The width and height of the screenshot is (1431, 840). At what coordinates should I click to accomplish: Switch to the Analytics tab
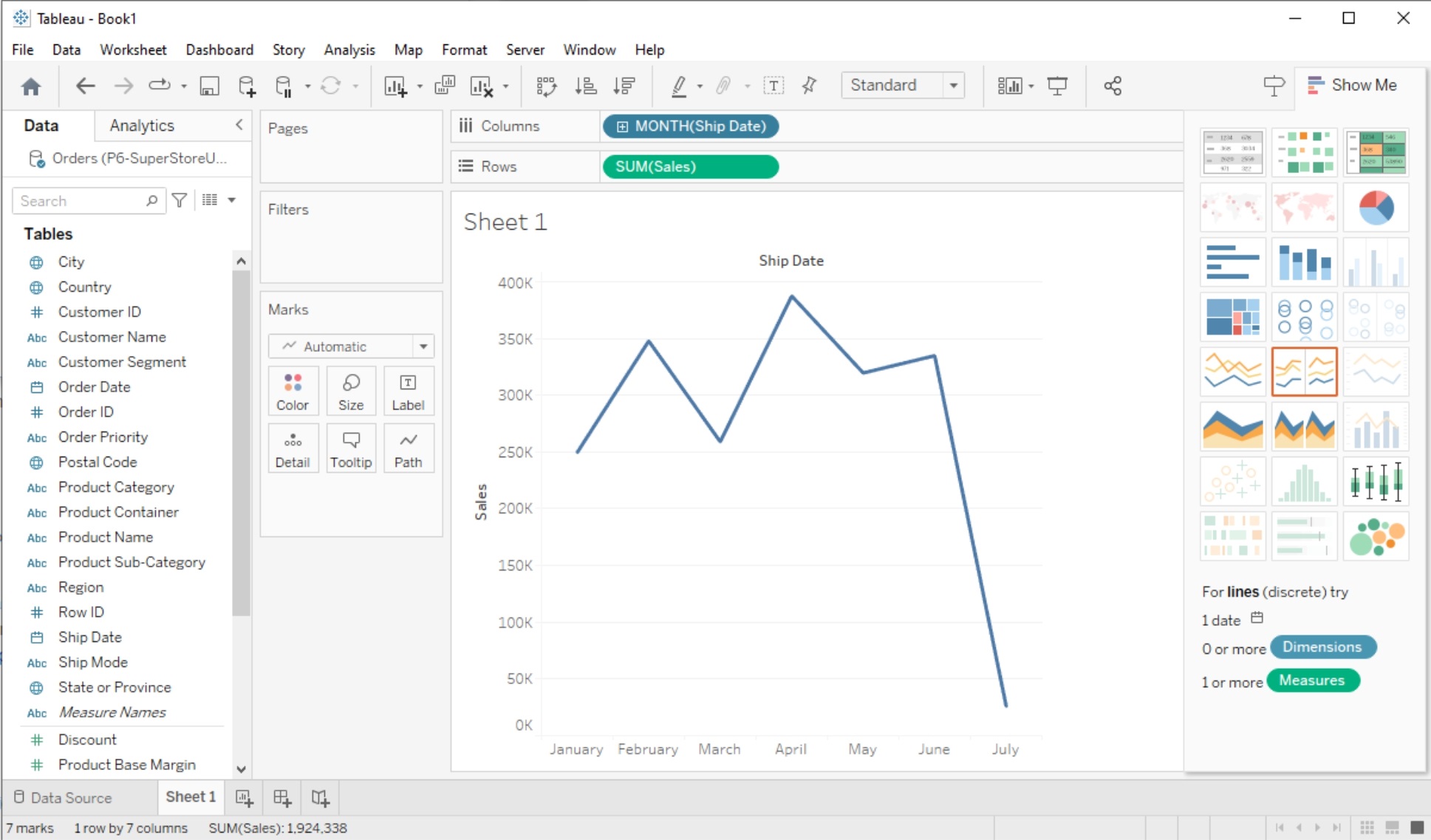[x=142, y=126]
